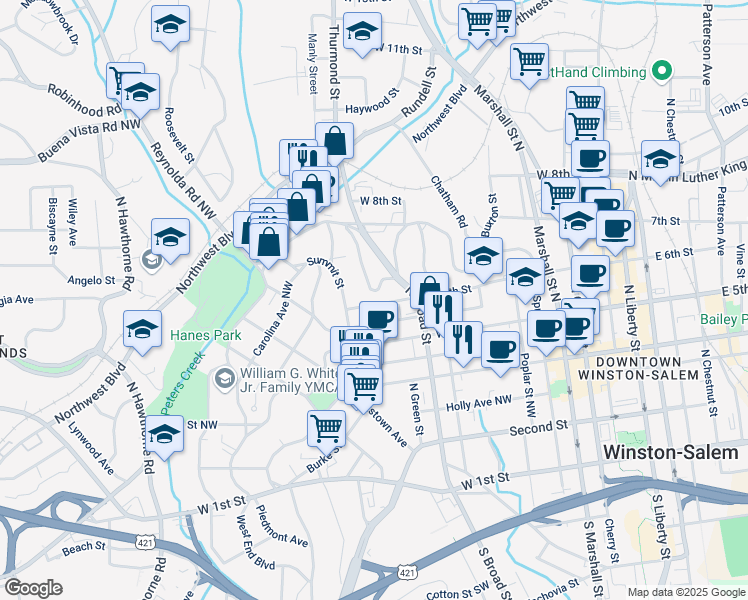The height and width of the screenshot is (600, 748).
Task: Open school marker below Burton St label
Action: click(483, 257)
